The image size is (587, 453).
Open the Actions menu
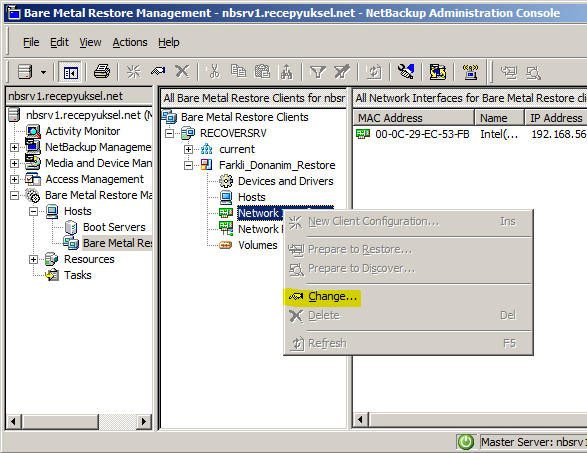click(x=130, y=42)
